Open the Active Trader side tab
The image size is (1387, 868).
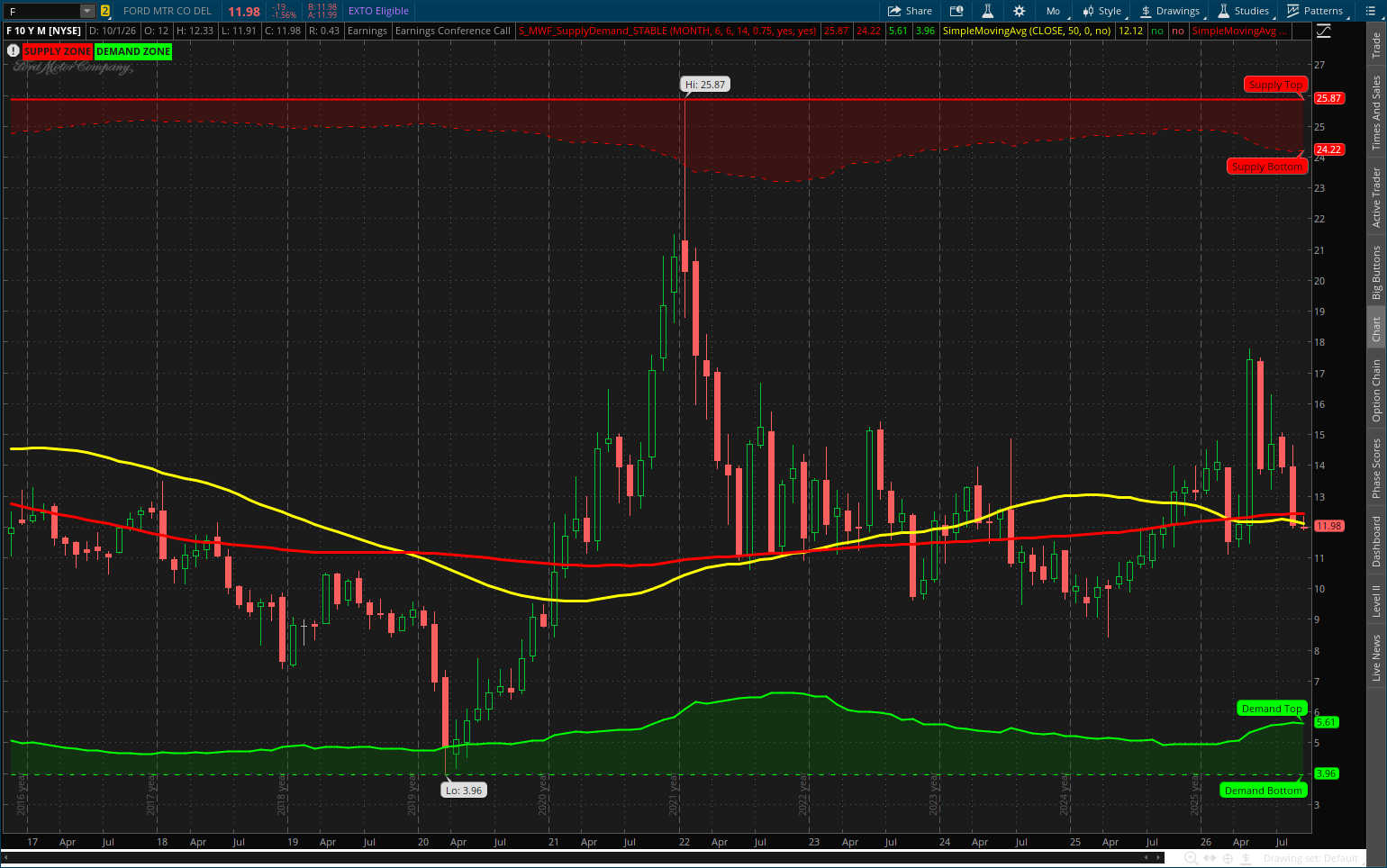click(1376, 198)
